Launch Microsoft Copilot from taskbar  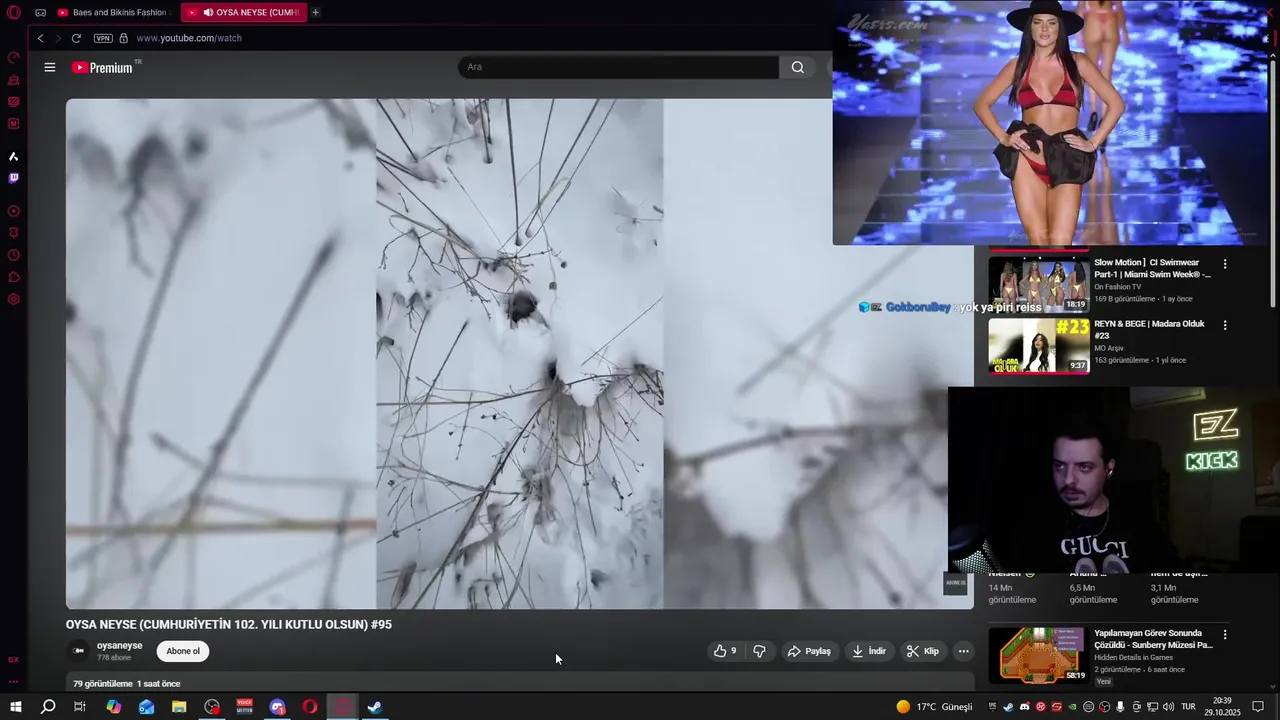click(113, 707)
